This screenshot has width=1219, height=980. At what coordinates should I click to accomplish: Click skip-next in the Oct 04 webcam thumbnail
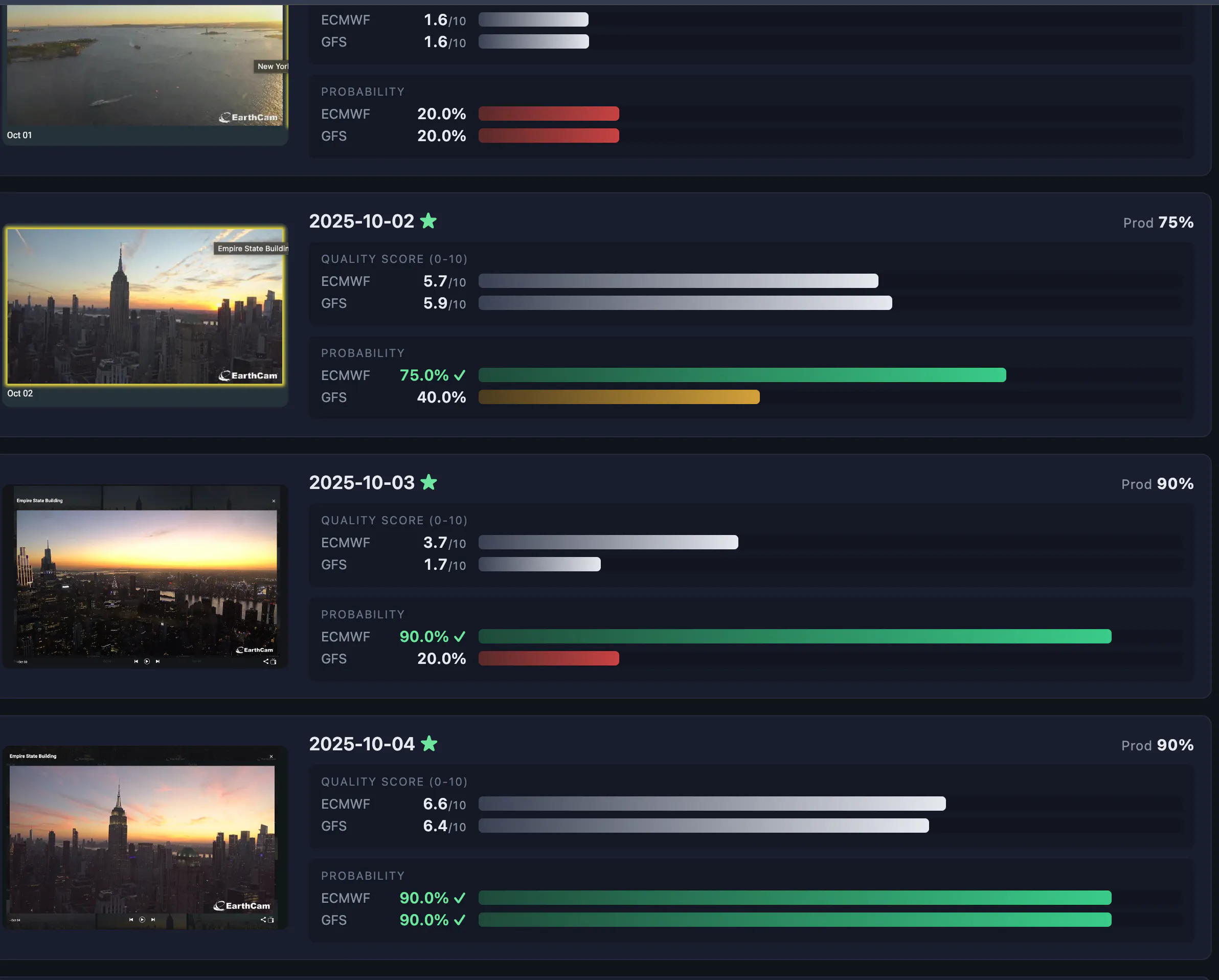153,919
